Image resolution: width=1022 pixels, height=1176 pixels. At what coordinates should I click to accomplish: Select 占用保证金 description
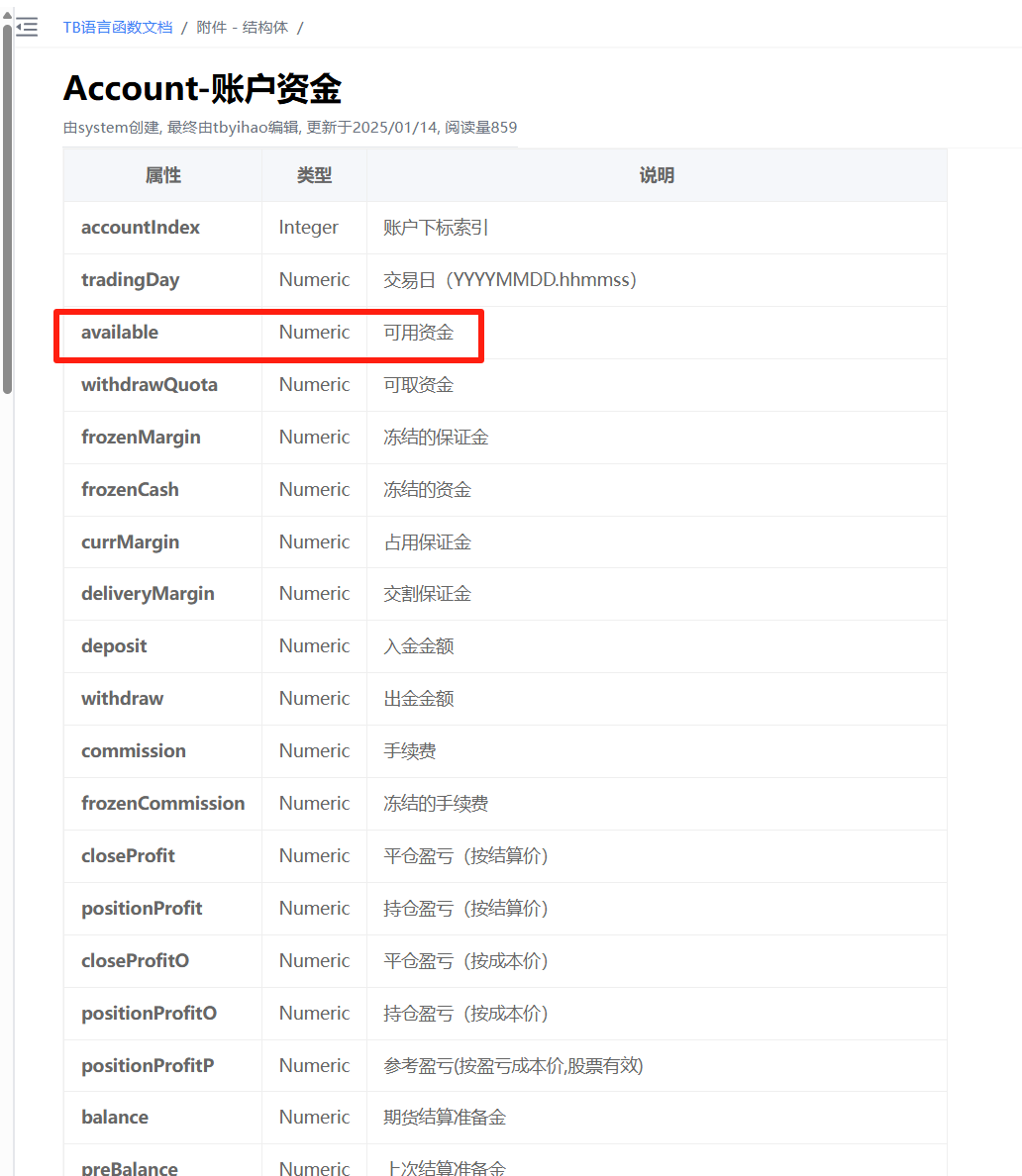click(x=427, y=542)
